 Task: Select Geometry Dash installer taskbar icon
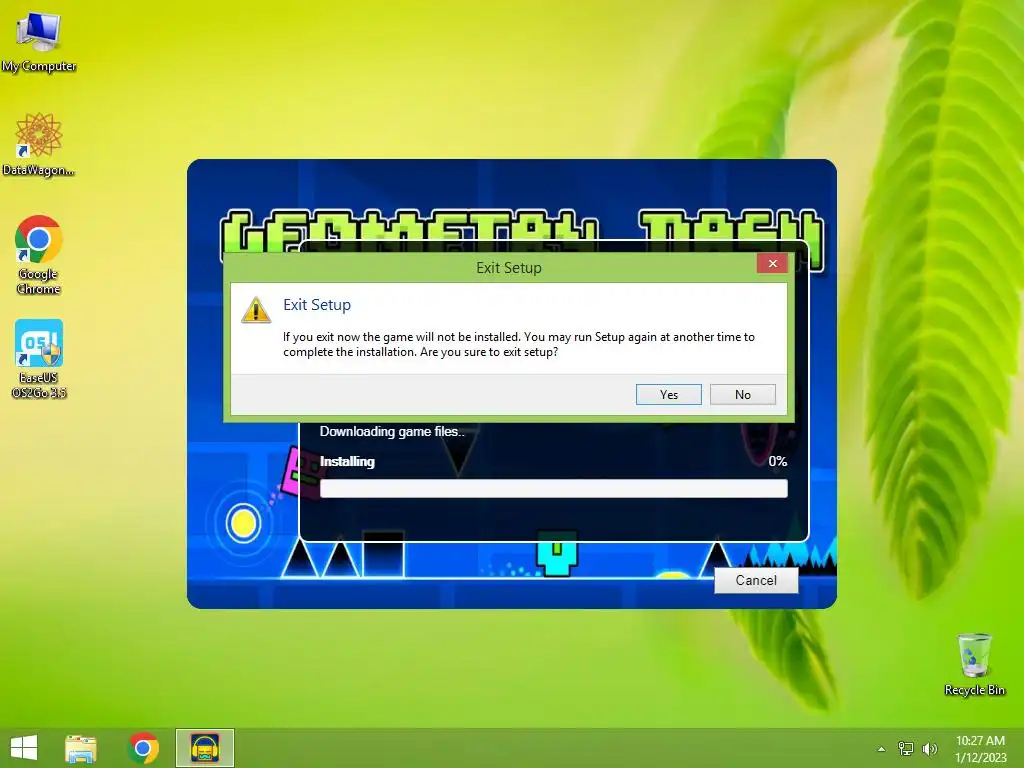[204, 748]
